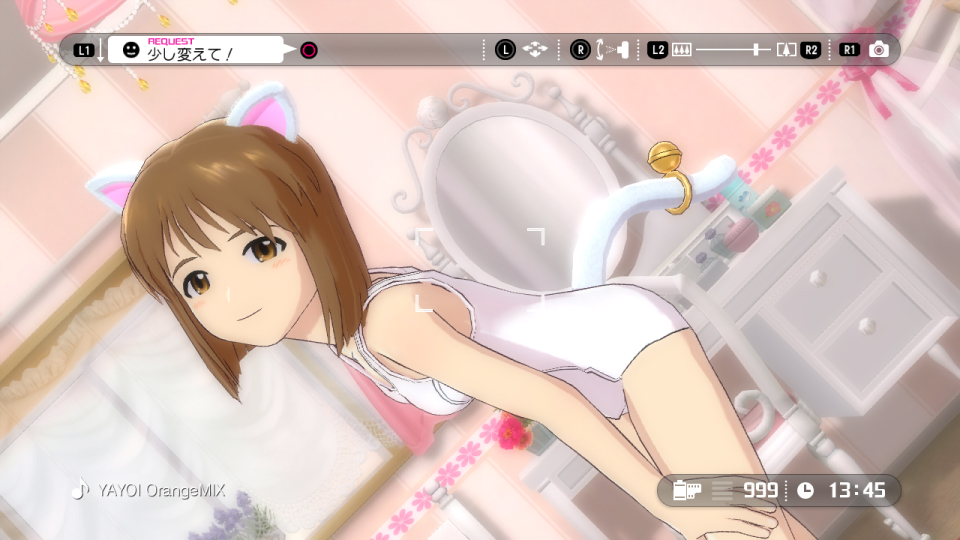Click the L1 button indicator
Viewport: 960px width, 540px height.
[84, 50]
